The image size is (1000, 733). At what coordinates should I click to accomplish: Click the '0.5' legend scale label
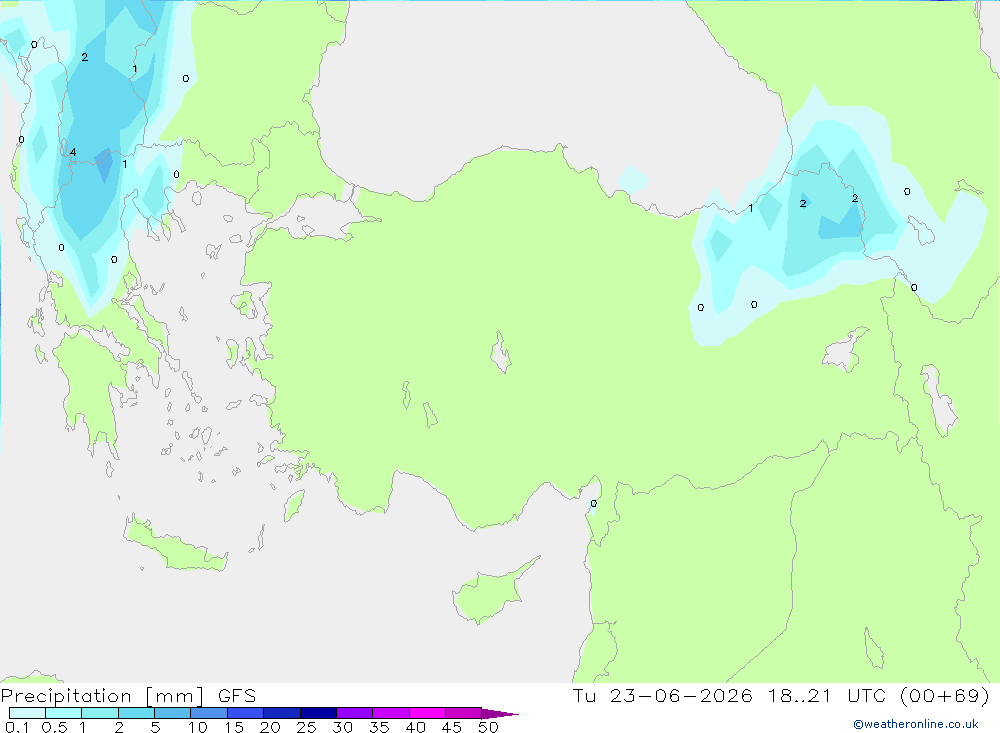tap(54, 727)
